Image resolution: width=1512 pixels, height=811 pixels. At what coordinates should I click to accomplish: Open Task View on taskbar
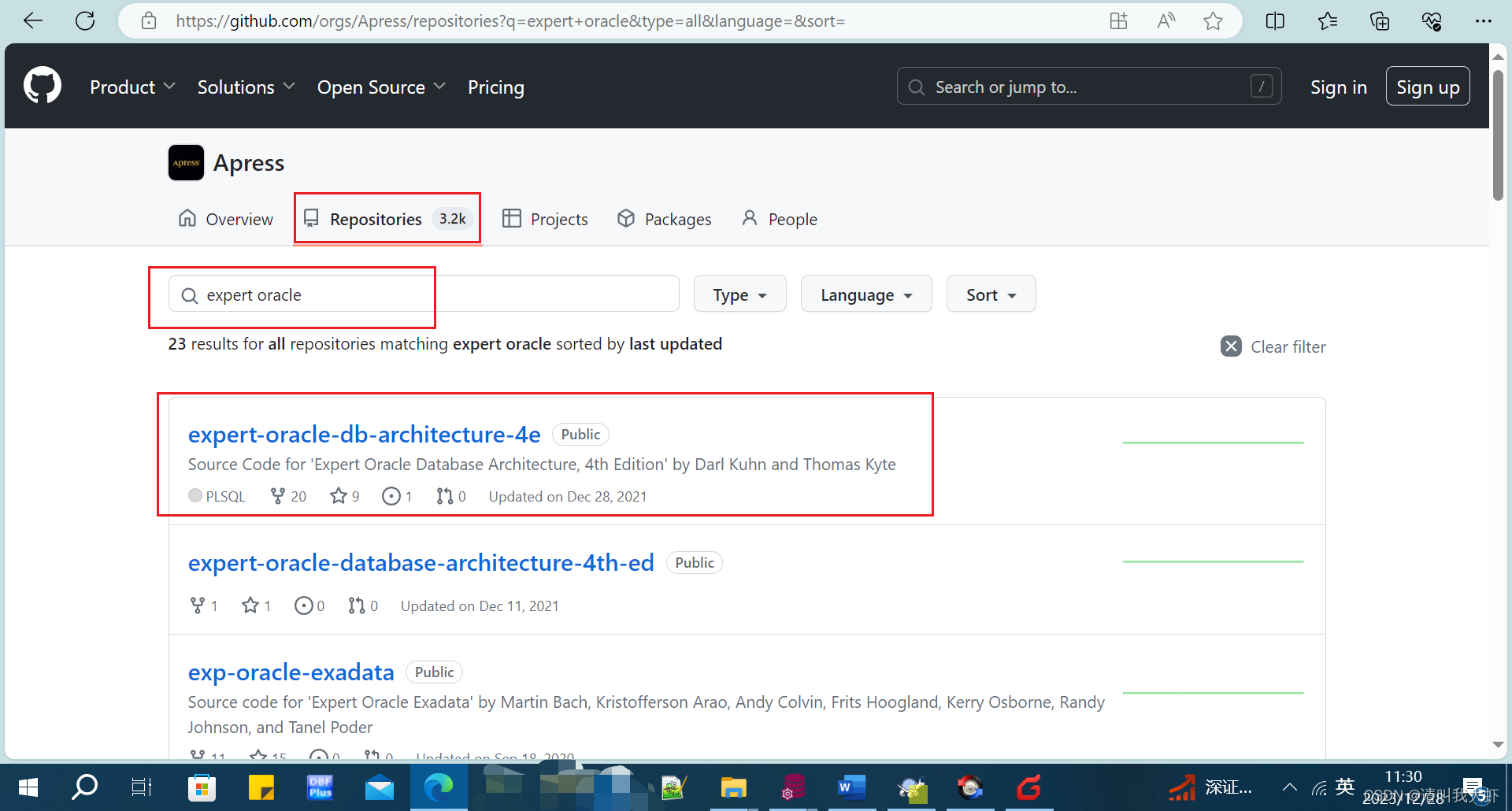[x=142, y=787]
